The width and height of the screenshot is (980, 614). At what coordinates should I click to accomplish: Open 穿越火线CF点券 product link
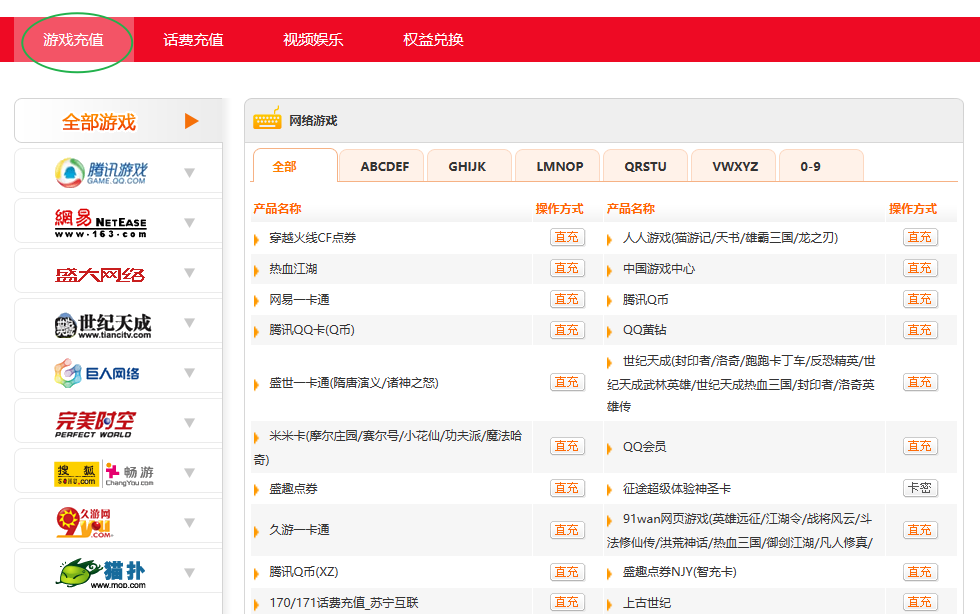(312, 238)
